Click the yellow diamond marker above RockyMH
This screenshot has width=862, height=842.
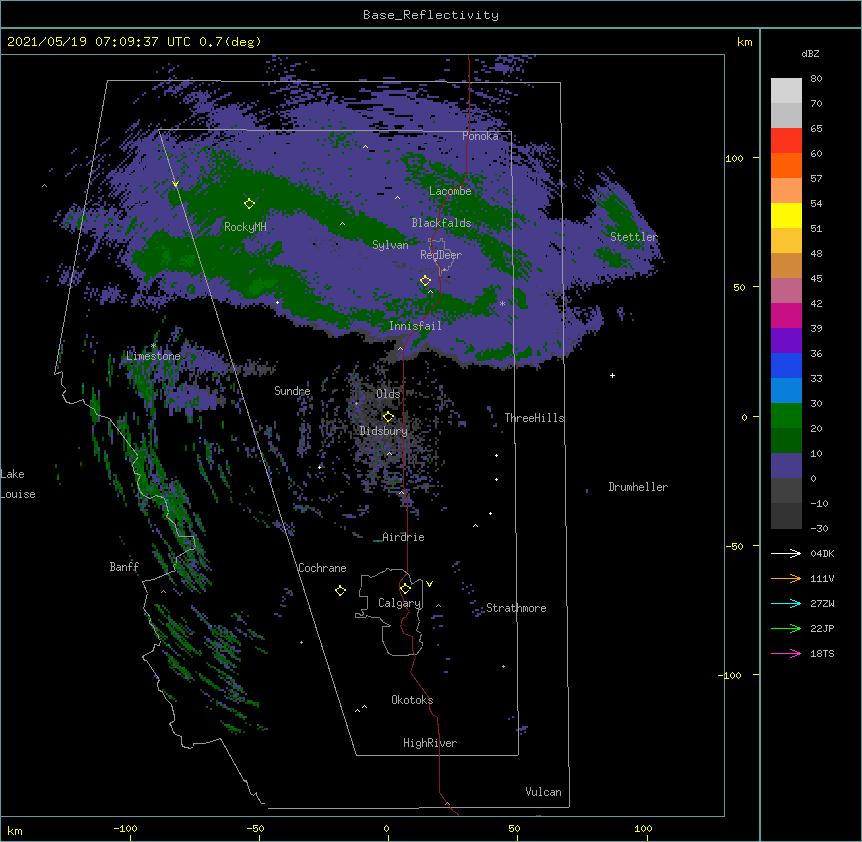[x=249, y=203]
